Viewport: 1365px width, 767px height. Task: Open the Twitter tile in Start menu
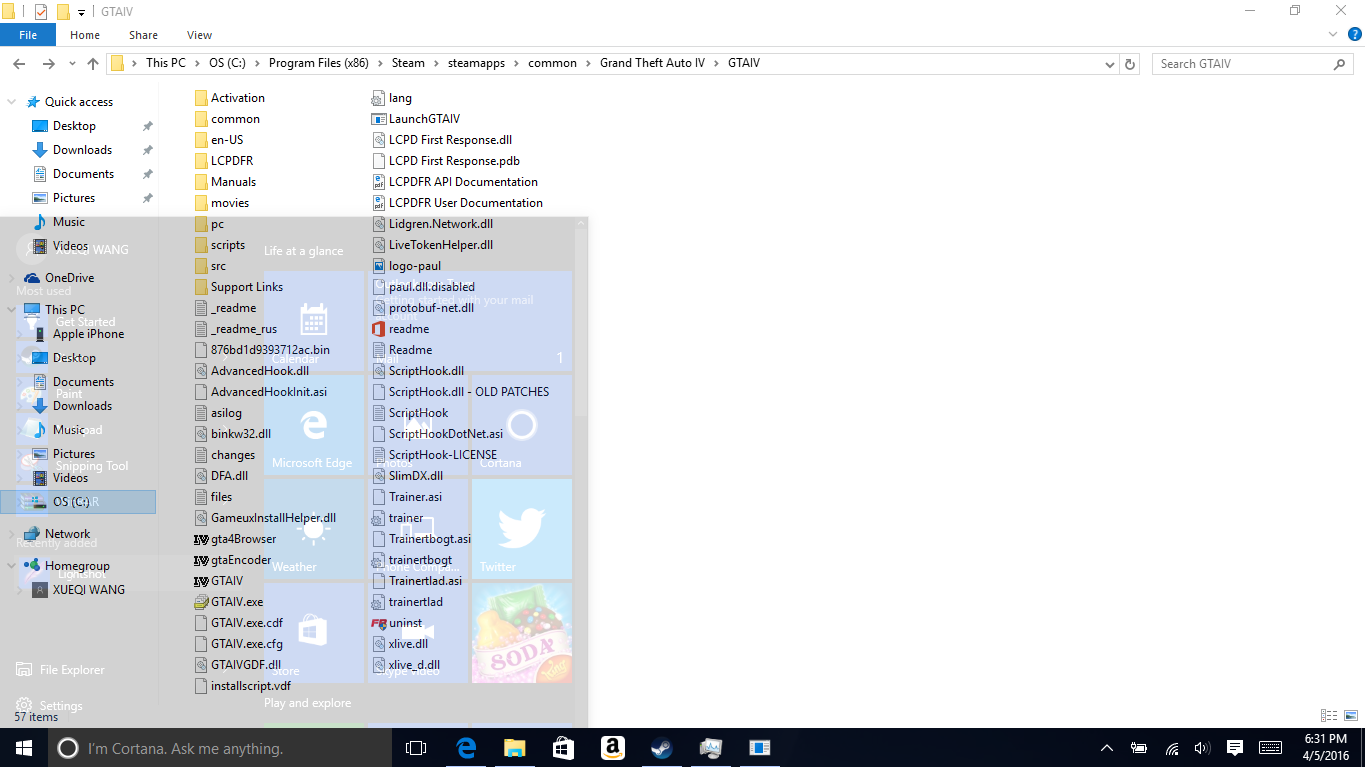pyautogui.click(x=522, y=529)
